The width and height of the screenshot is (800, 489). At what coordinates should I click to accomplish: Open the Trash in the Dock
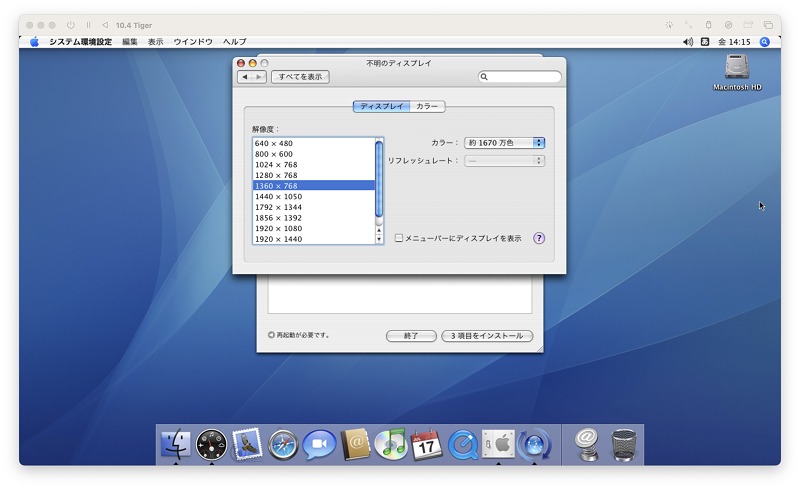(x=624, y=445)
